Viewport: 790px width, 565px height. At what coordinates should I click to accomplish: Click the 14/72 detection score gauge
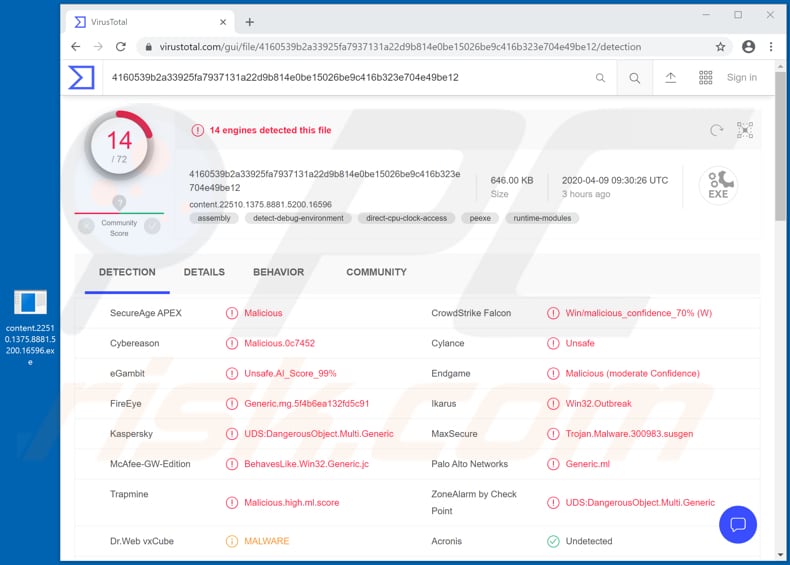(x=119, y=144)
